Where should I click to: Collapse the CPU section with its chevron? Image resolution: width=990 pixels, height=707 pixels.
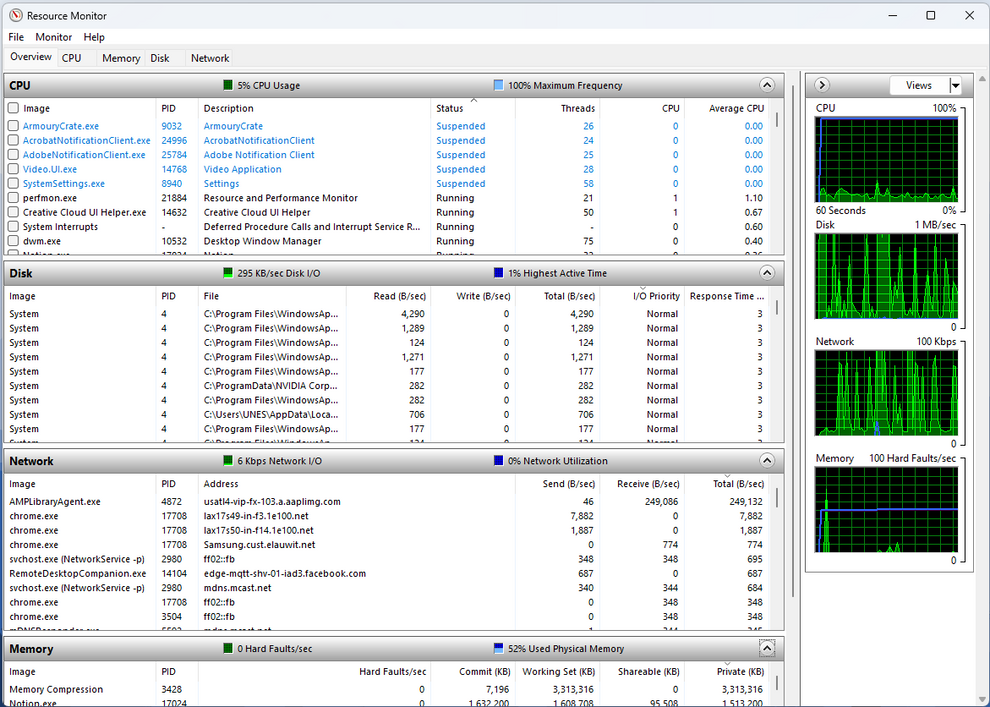click(767, 85)
